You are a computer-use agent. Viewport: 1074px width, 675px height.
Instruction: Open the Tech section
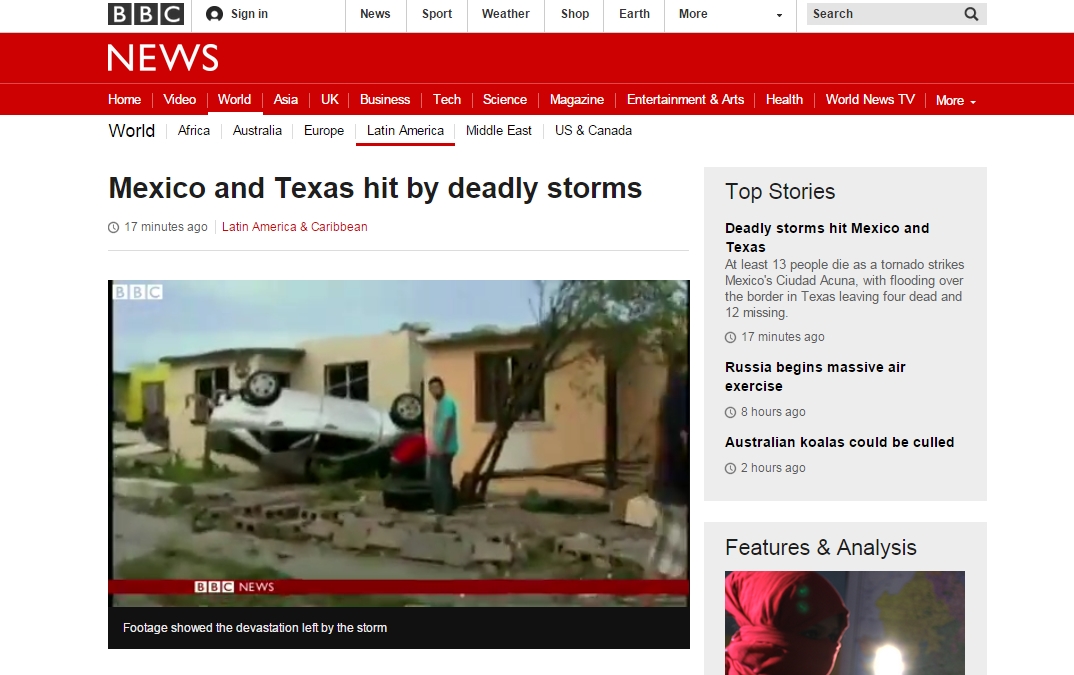pyautogui.click(x=447, y=99)
